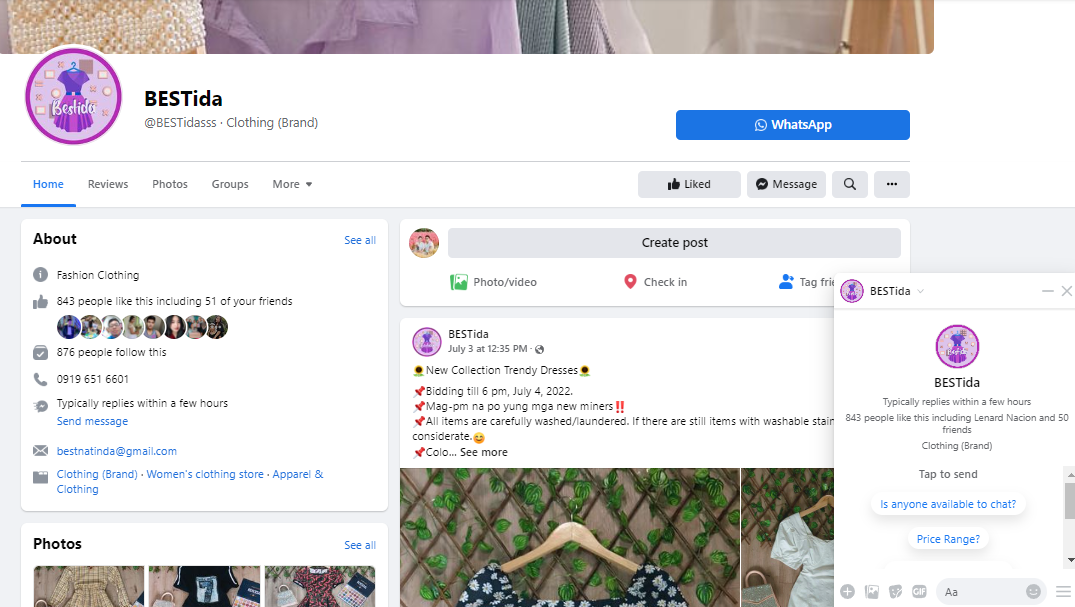
Task: Open the white top post image
Action: (x=788, y=537)
